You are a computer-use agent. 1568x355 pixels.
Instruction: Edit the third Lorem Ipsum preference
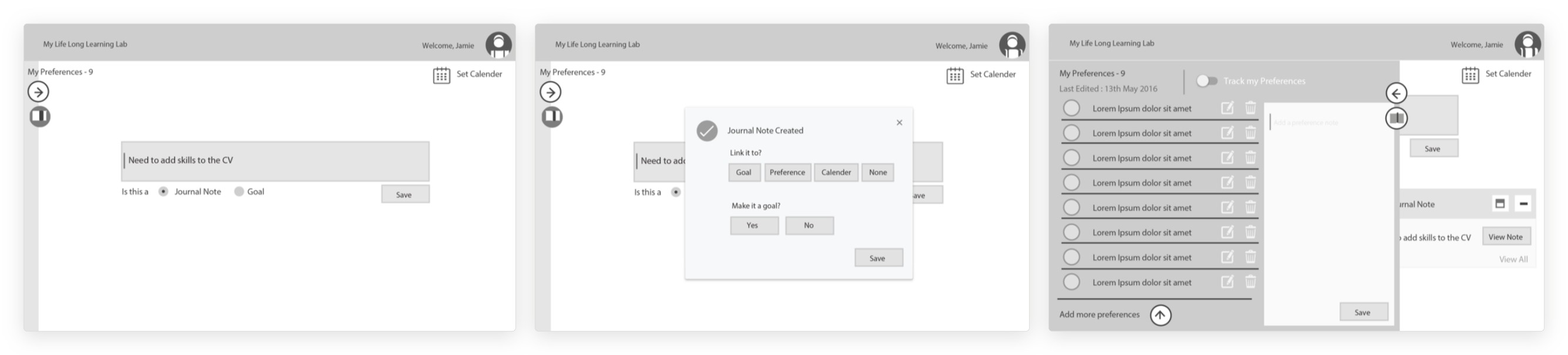(x=1228, y=157)
